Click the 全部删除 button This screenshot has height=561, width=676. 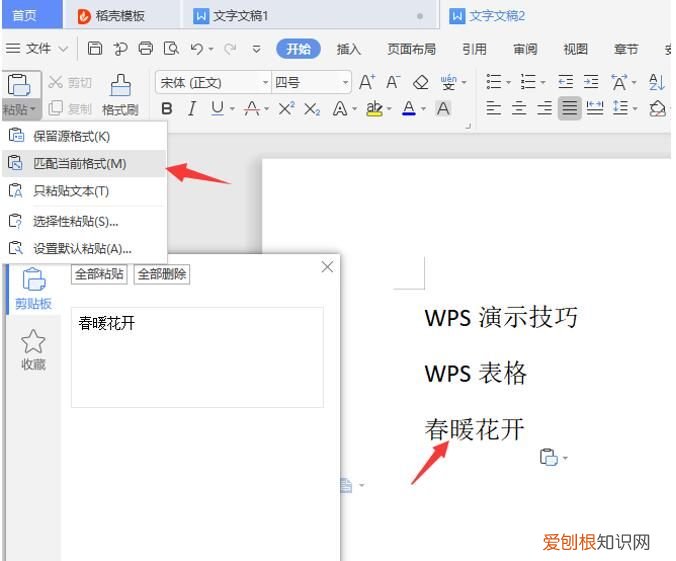[x=162, y=274]
